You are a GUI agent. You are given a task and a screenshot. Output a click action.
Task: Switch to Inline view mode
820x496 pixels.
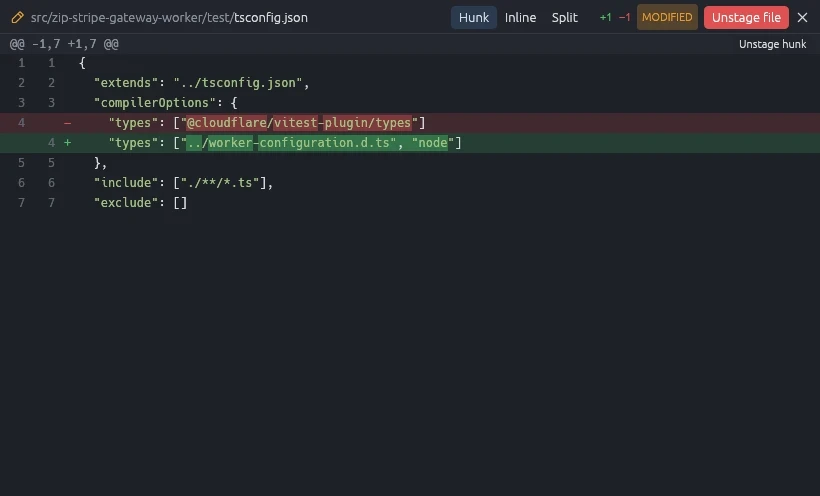point(520,17)
